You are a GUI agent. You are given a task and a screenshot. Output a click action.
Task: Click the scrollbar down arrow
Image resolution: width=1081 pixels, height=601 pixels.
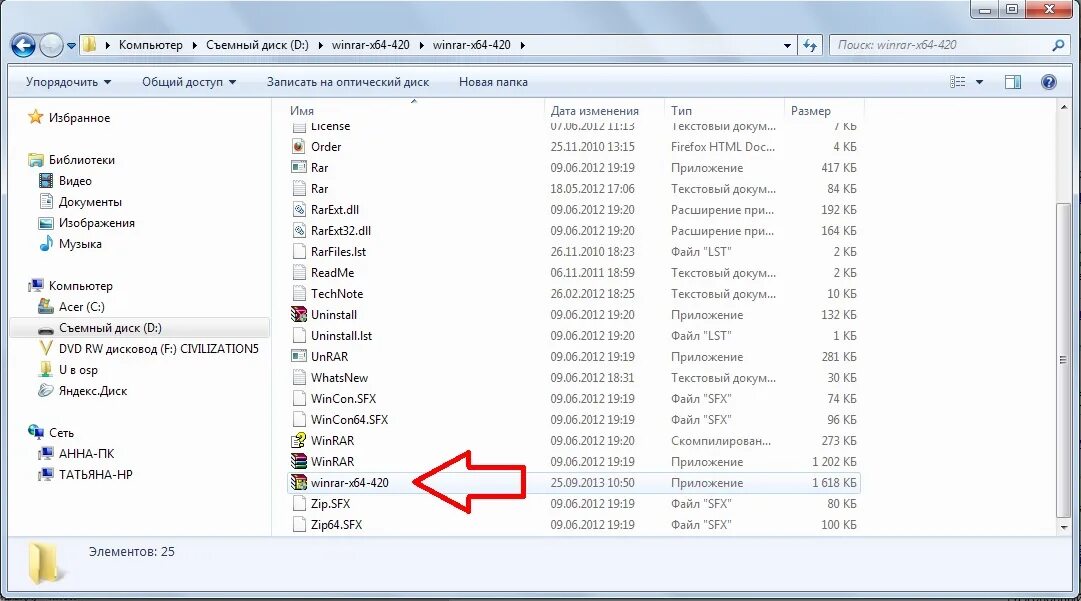coord(1064,527)
